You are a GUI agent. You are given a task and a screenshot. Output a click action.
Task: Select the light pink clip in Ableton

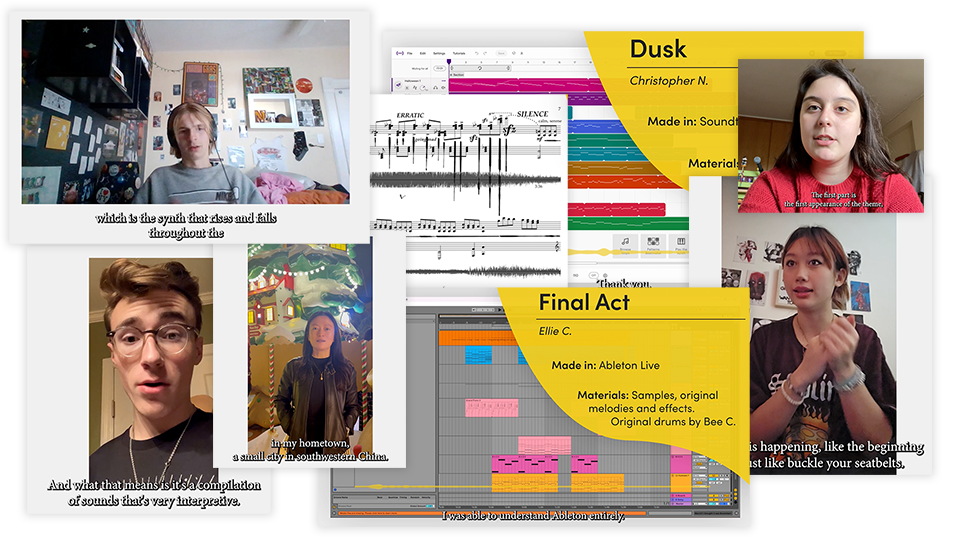492,408
